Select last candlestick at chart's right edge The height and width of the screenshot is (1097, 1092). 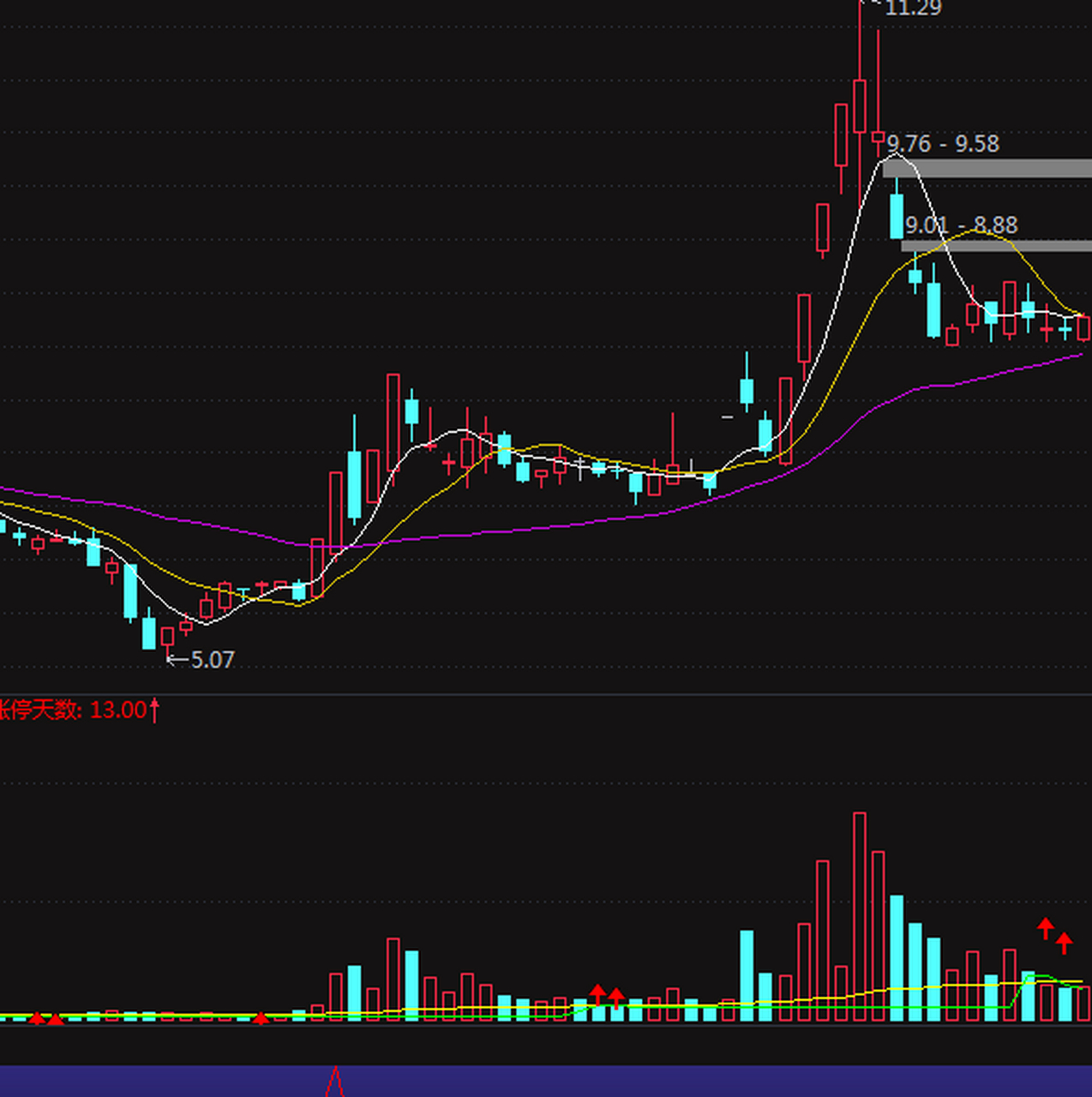coord(1084,328)
